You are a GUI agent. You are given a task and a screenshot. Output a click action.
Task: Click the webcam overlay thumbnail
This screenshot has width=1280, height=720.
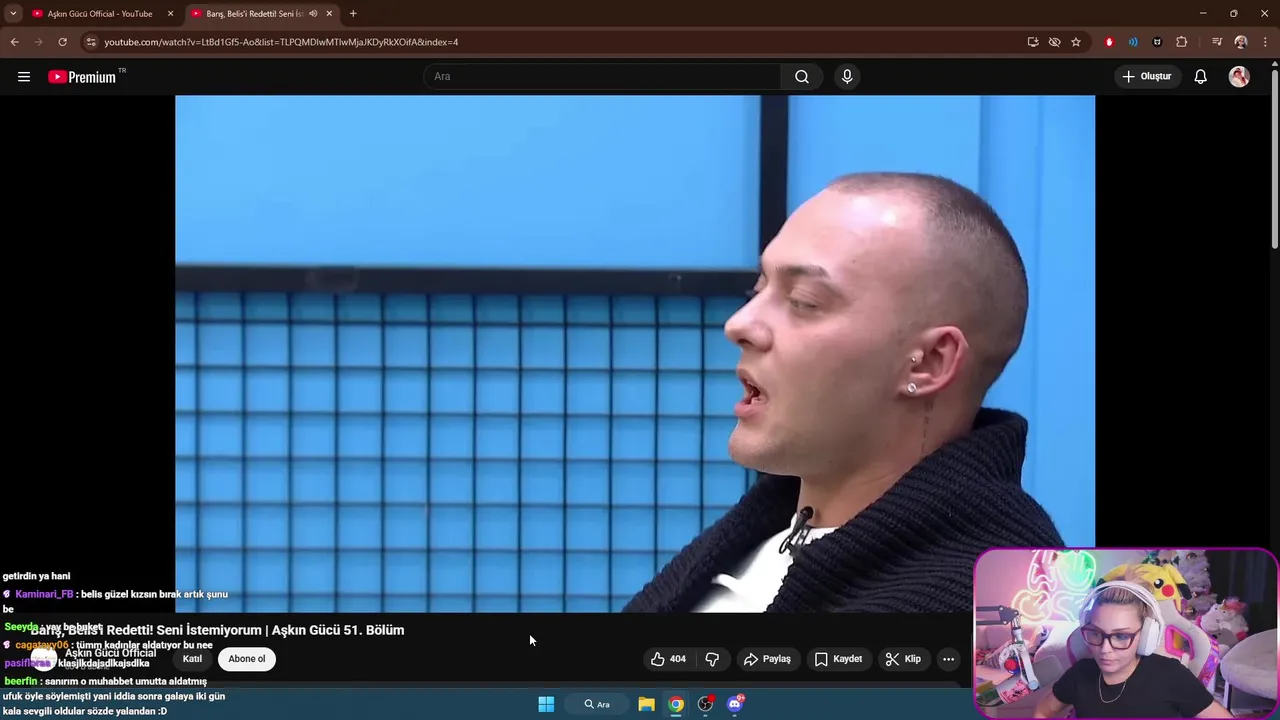1125,633
